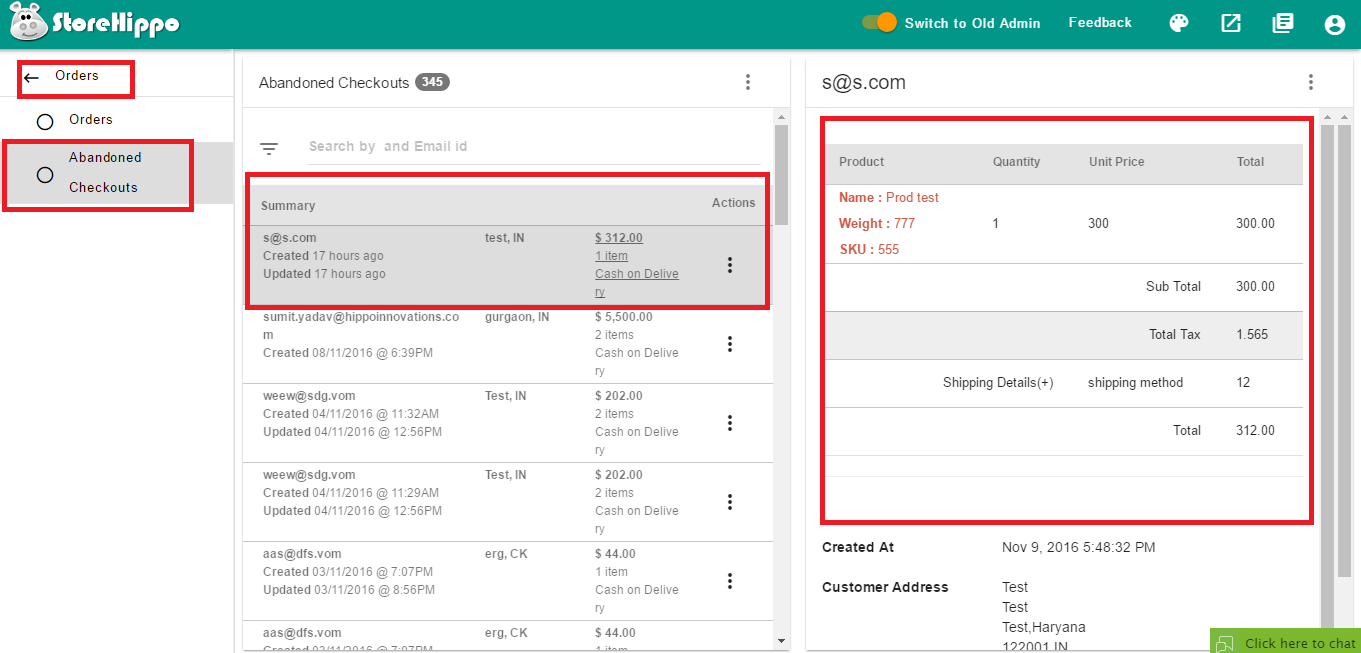
Task: Click the 345 count badge
Action: click(x=433, y=82)
